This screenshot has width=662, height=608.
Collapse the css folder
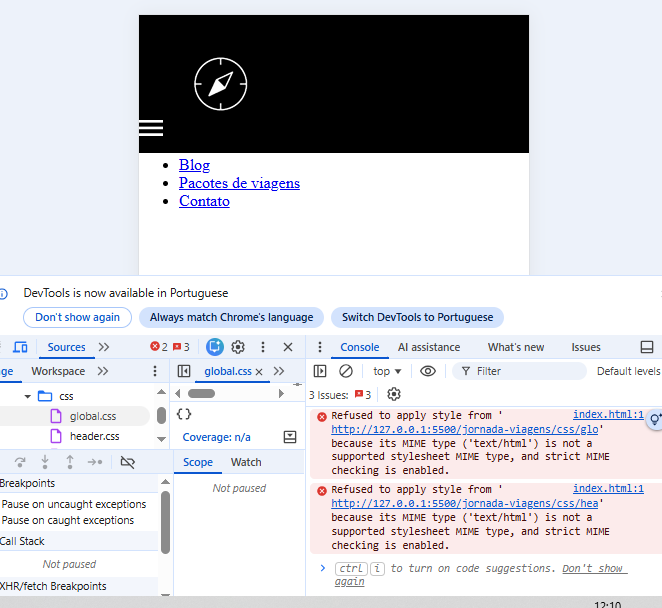coord(28,396)
